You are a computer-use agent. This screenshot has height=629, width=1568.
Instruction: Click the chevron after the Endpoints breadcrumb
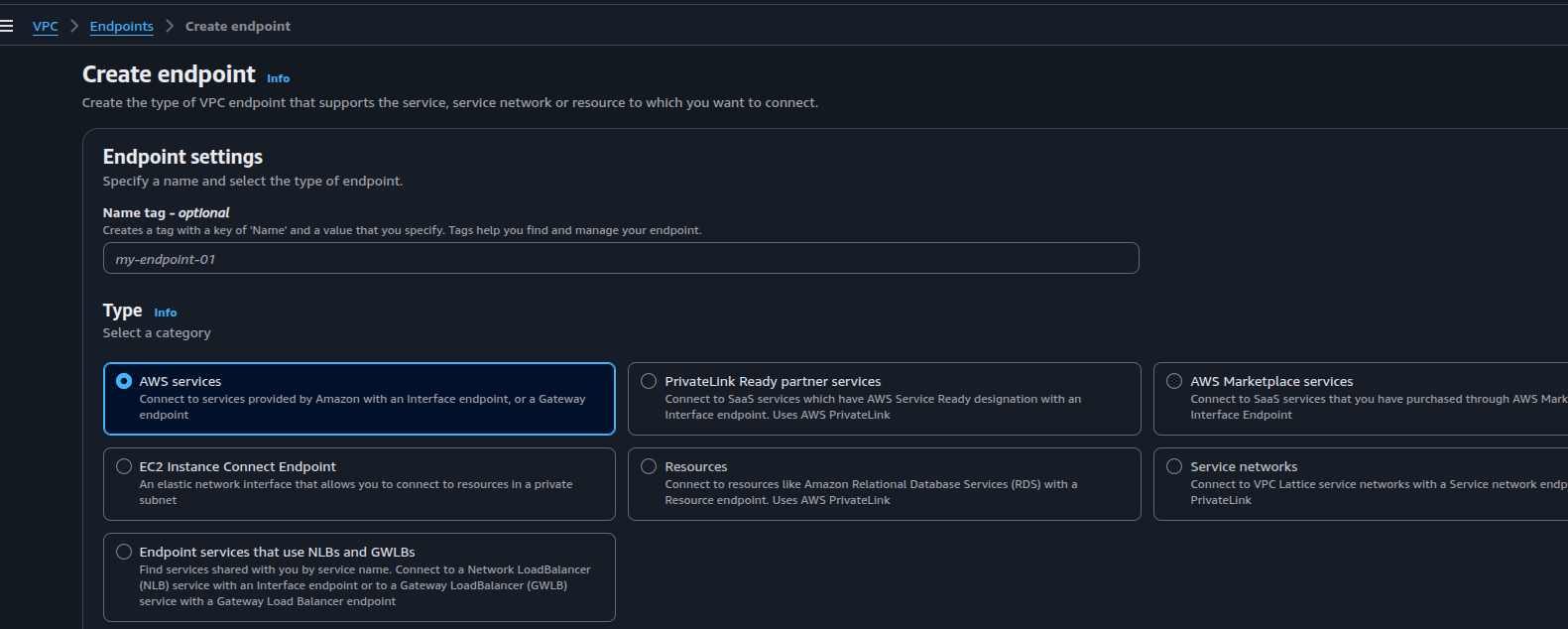pyautogui.click(x=170, y=27)
